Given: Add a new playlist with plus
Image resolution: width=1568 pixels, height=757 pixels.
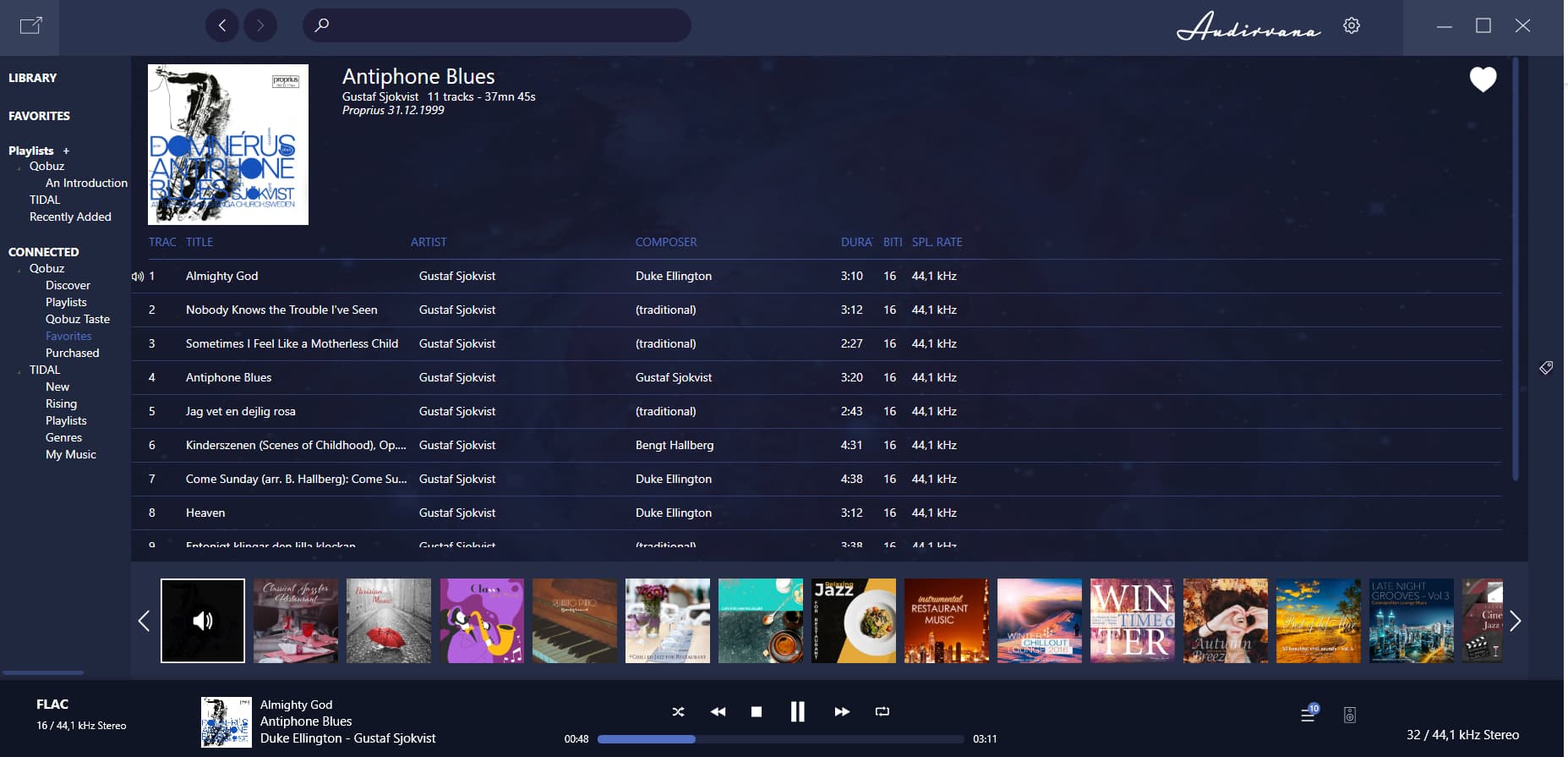Looking at the screenshot, I should 66,151.
